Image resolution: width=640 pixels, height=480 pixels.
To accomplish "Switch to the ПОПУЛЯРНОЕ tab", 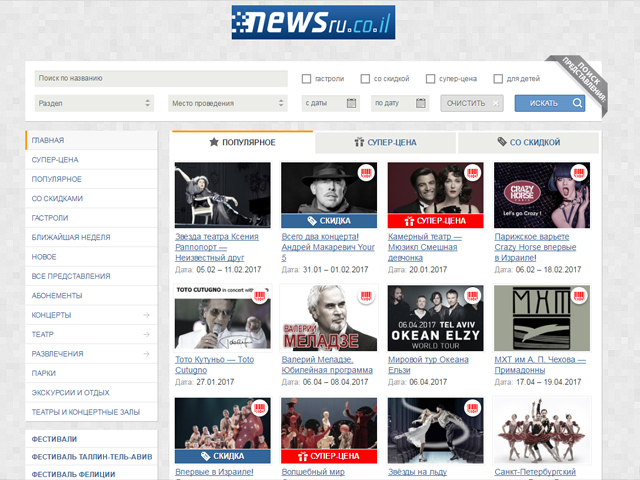I will [242, 142].
